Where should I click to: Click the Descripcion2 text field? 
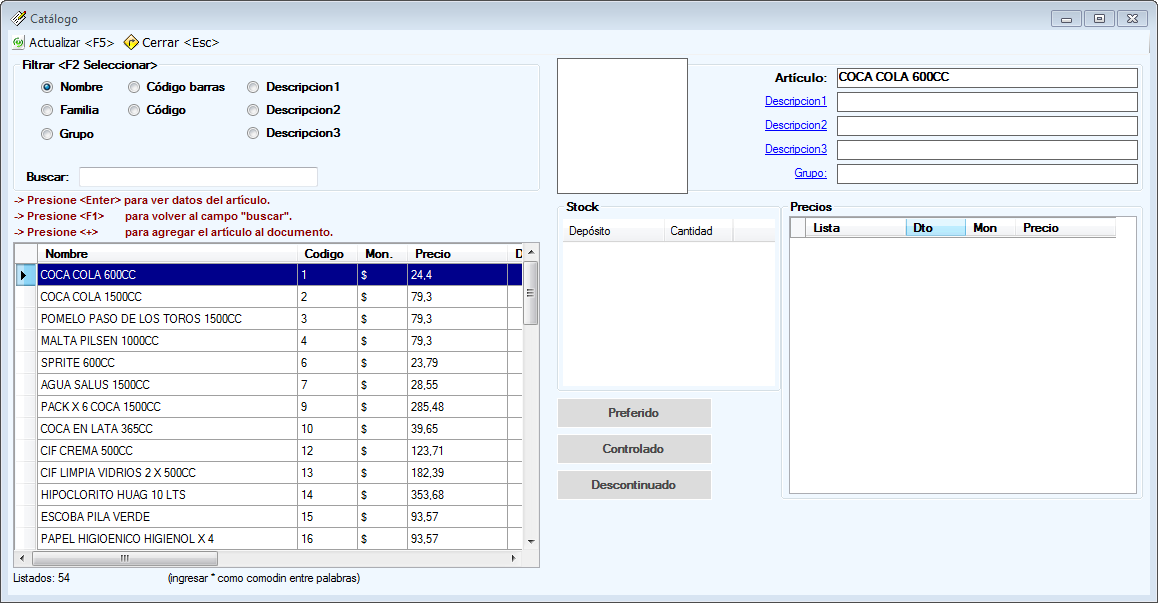pos(987,126)
